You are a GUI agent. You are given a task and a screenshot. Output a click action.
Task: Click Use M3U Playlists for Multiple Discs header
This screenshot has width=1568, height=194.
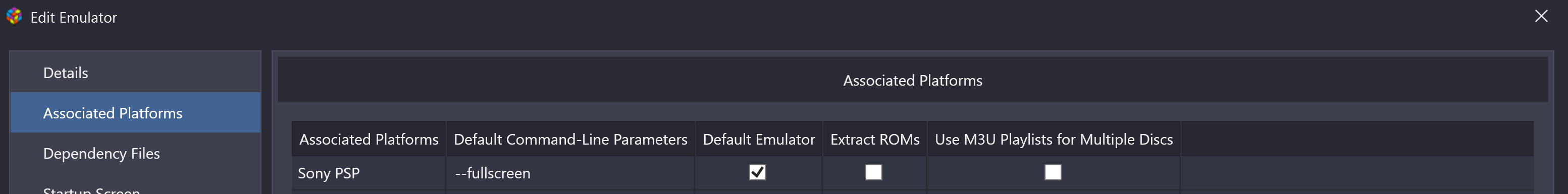(1054, 139)
